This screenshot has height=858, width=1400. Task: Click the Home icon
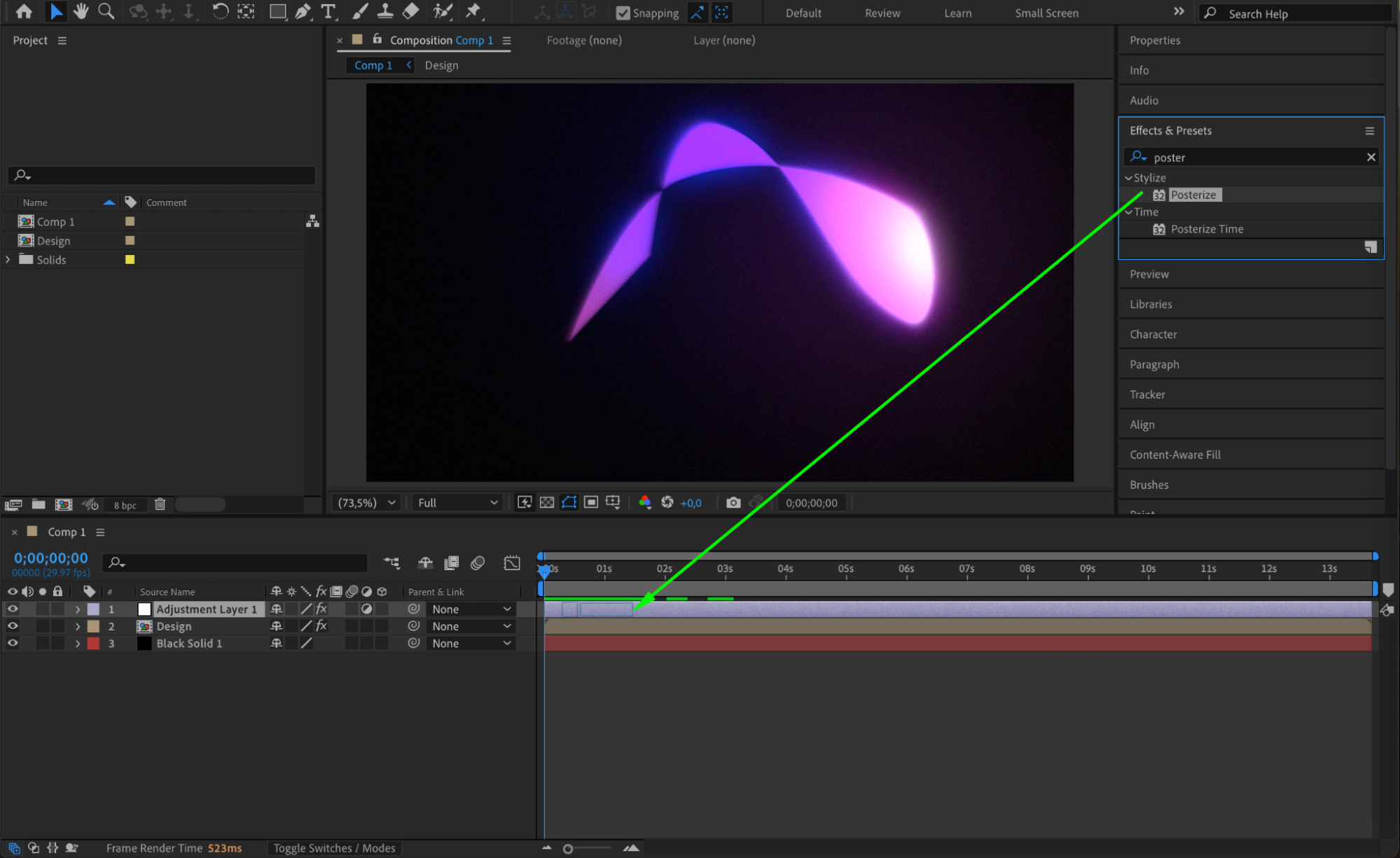point(24,11)
